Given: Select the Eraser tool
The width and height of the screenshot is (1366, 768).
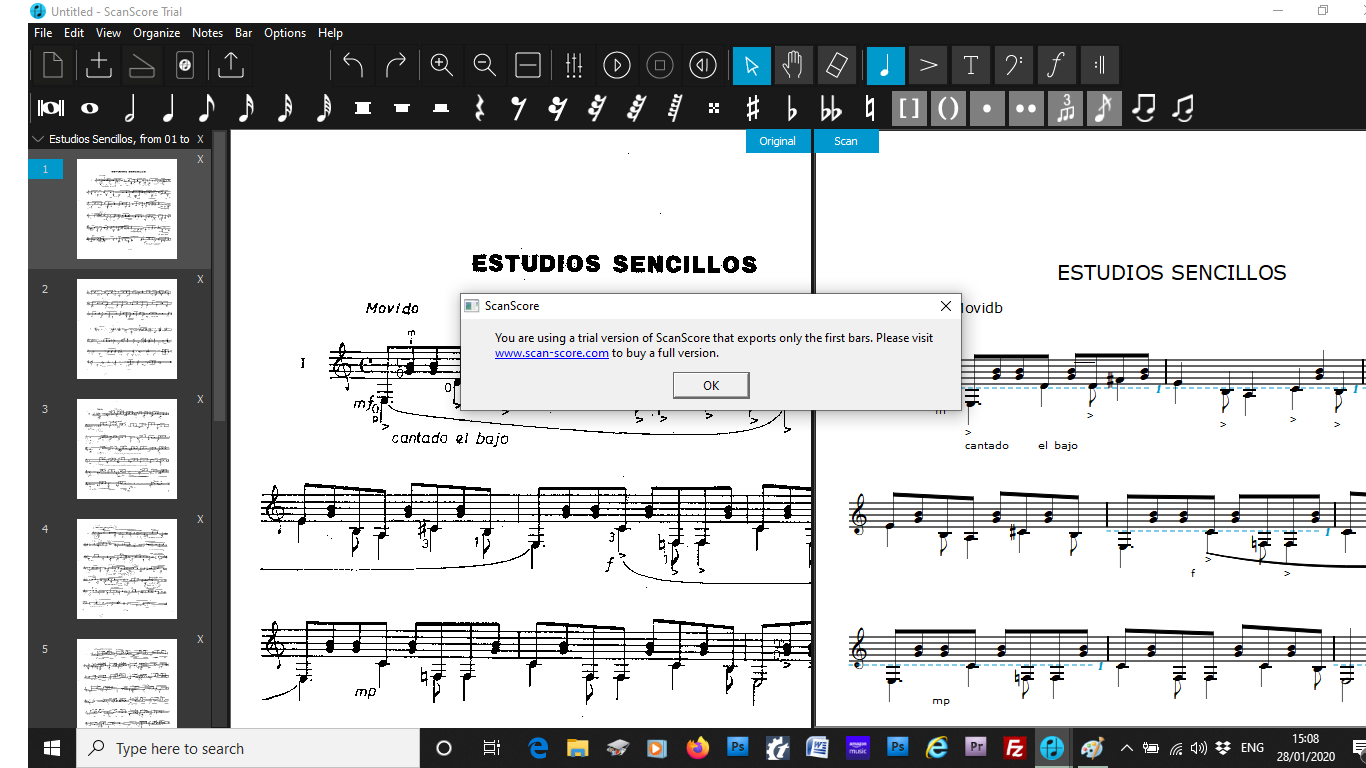Looking at the screenshot, I should click(x=836, y=65).
